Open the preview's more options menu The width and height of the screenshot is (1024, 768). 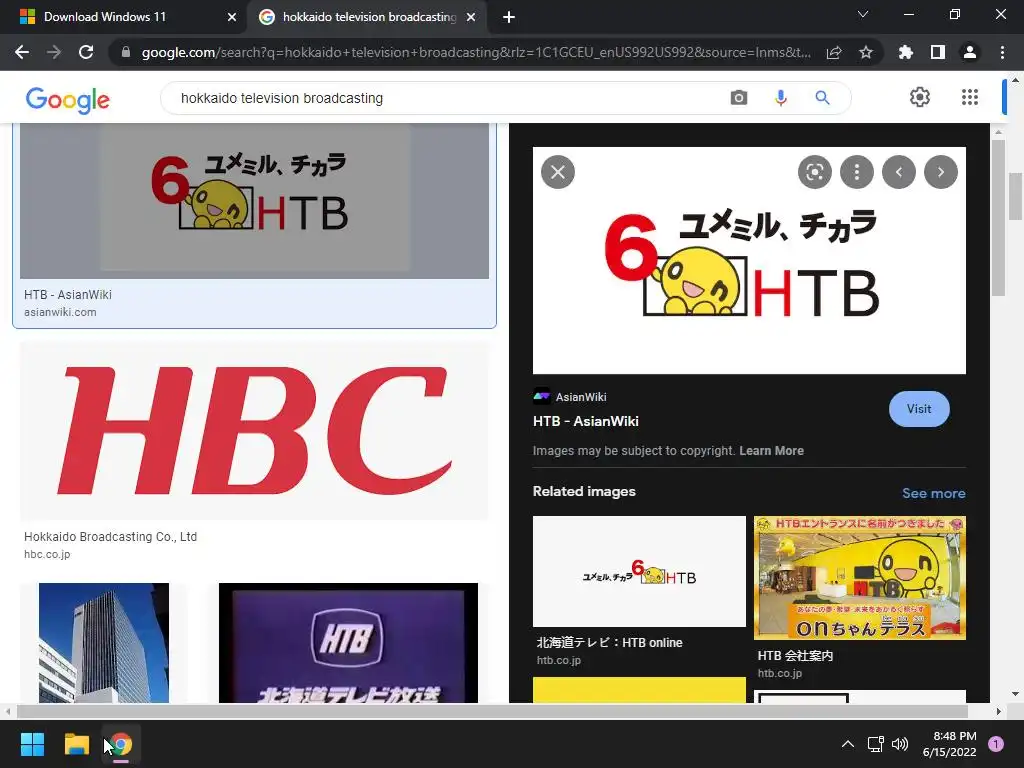point(857,172)
